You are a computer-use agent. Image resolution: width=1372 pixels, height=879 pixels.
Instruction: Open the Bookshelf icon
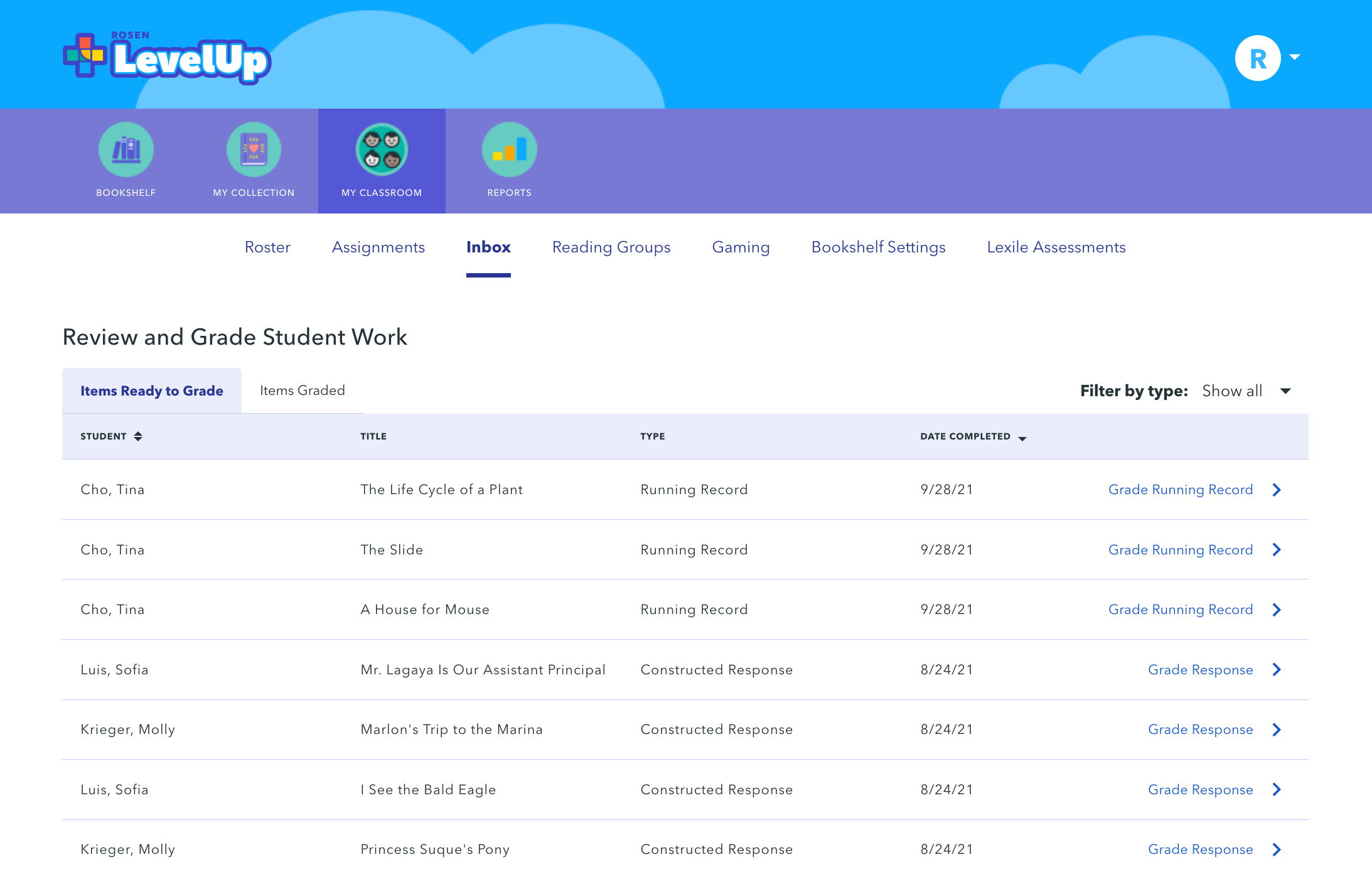coord(126,150)
